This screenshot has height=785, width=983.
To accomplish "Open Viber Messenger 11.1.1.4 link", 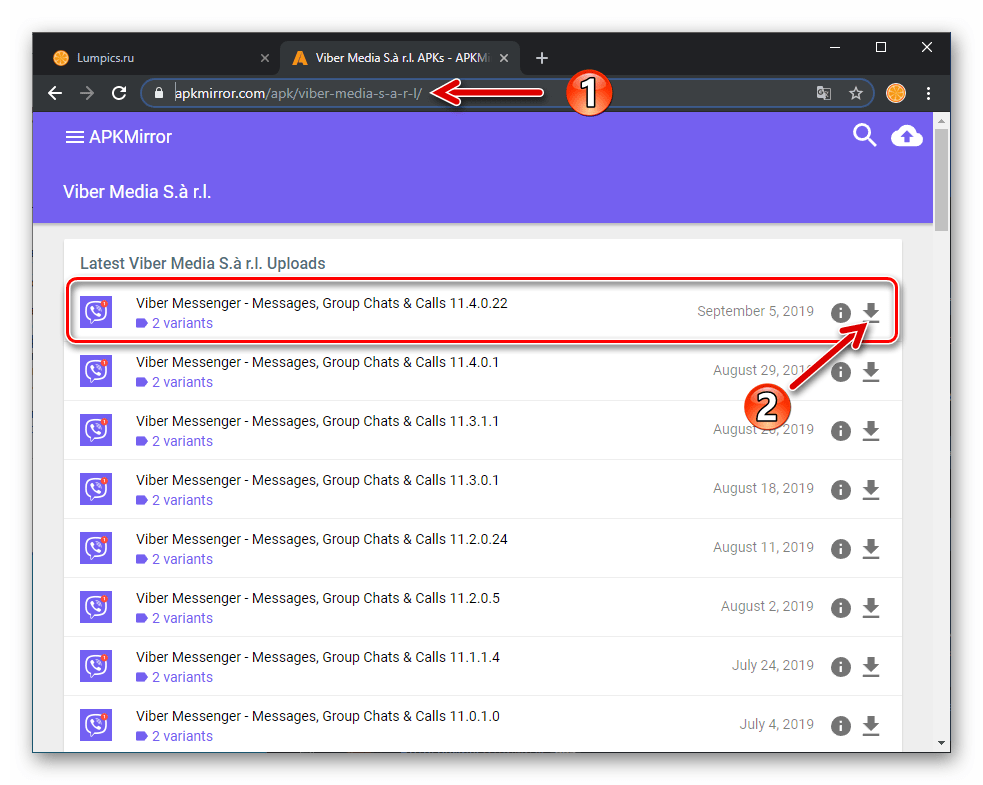I will (x=317, y=657).
